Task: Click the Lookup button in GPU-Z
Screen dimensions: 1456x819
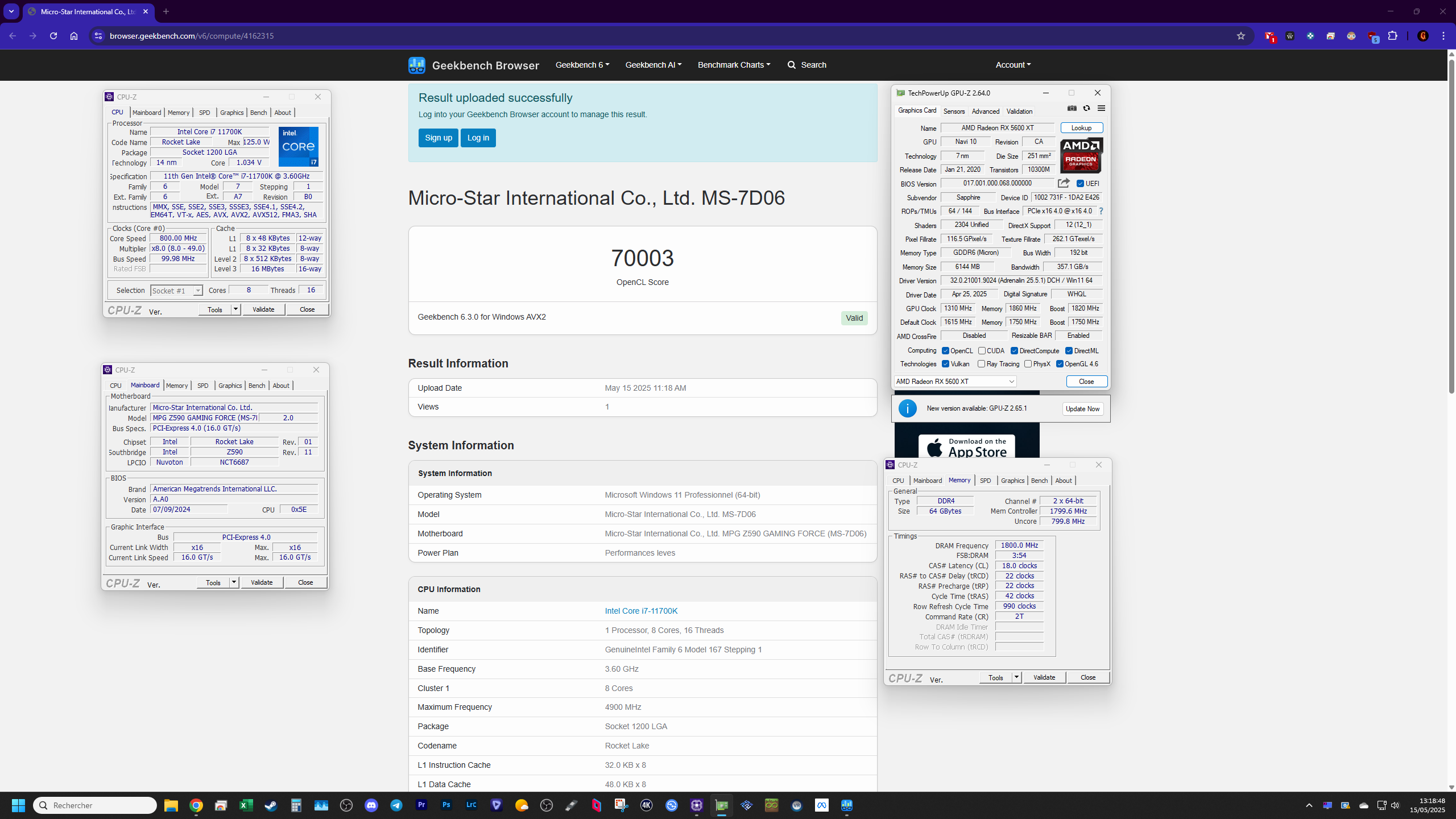Action: [x=1081, y=128]
